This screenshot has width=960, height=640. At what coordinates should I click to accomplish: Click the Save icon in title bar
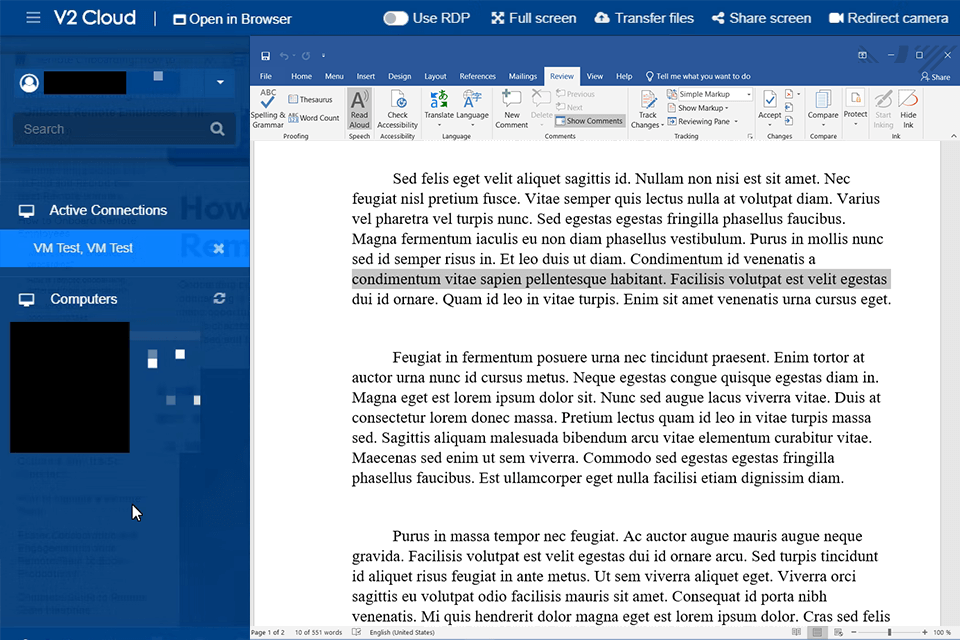[265, 56]
